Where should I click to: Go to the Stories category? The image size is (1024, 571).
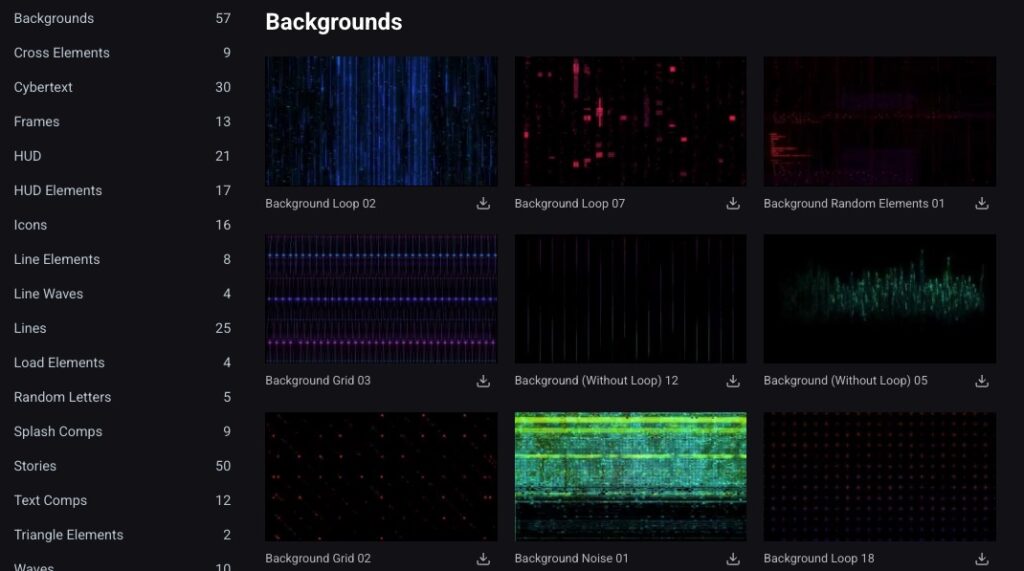(x=35, y=466)
